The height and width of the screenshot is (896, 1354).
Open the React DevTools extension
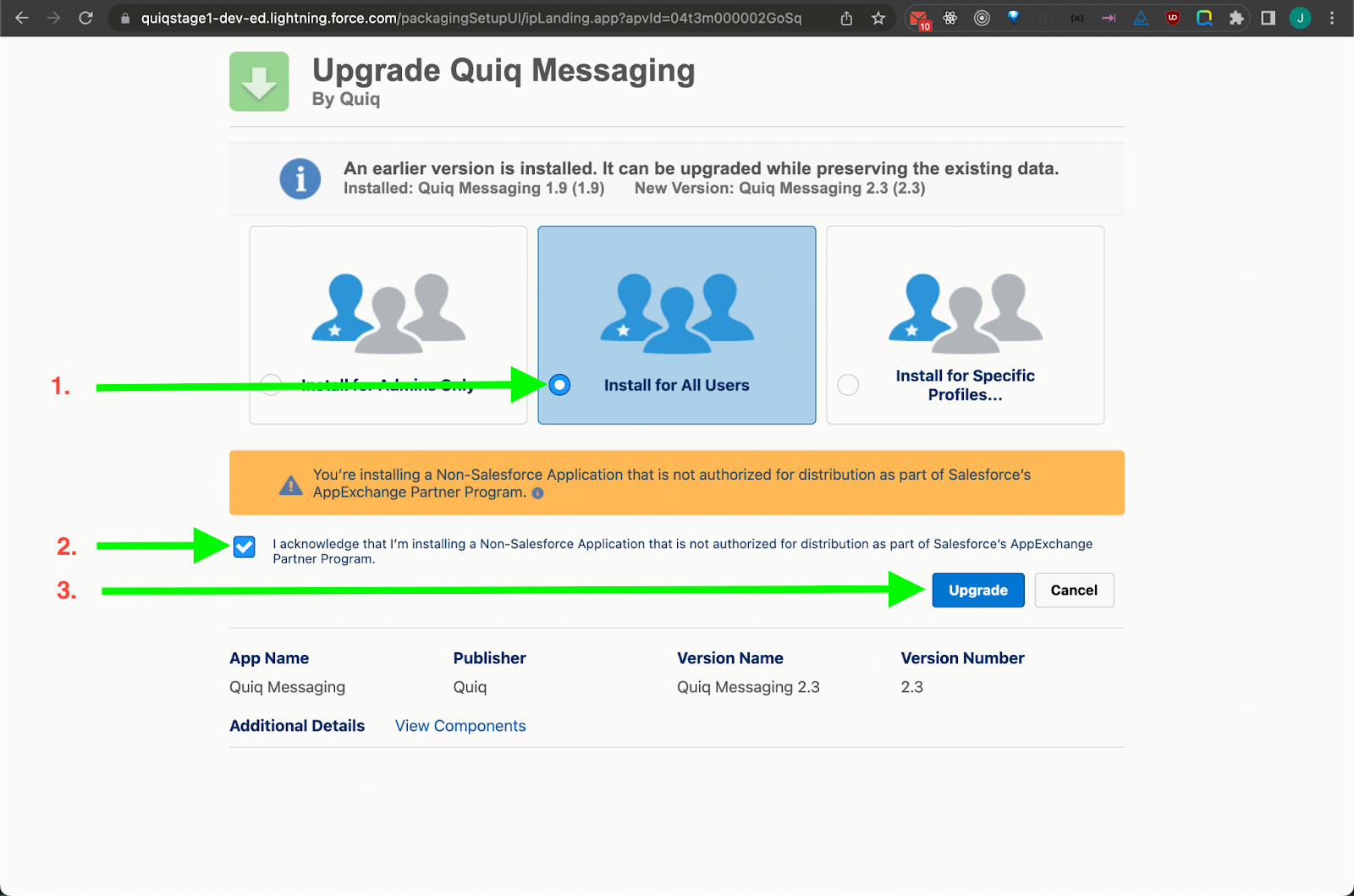950,18
